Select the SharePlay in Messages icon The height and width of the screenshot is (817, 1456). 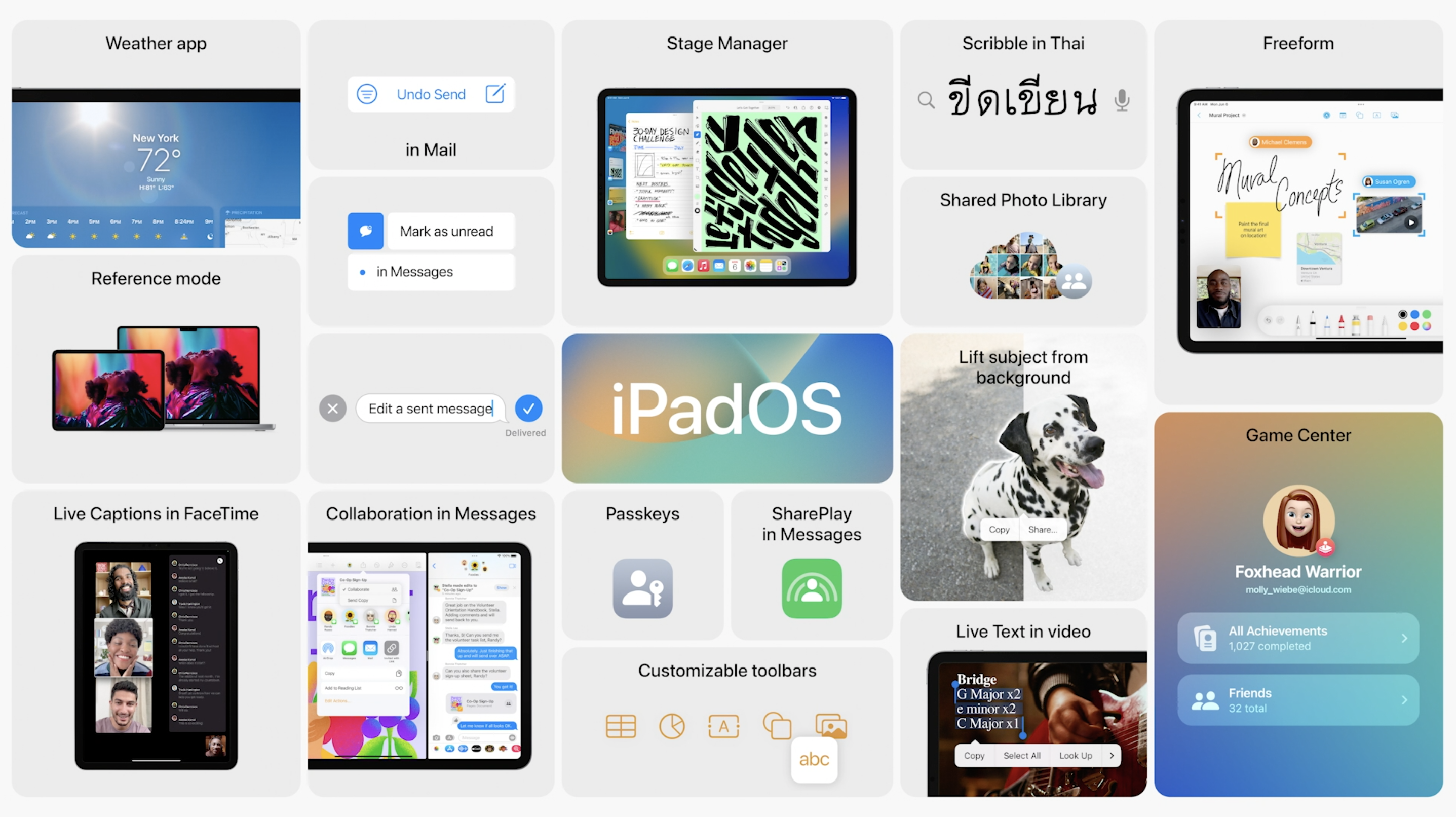coord(811,587)
